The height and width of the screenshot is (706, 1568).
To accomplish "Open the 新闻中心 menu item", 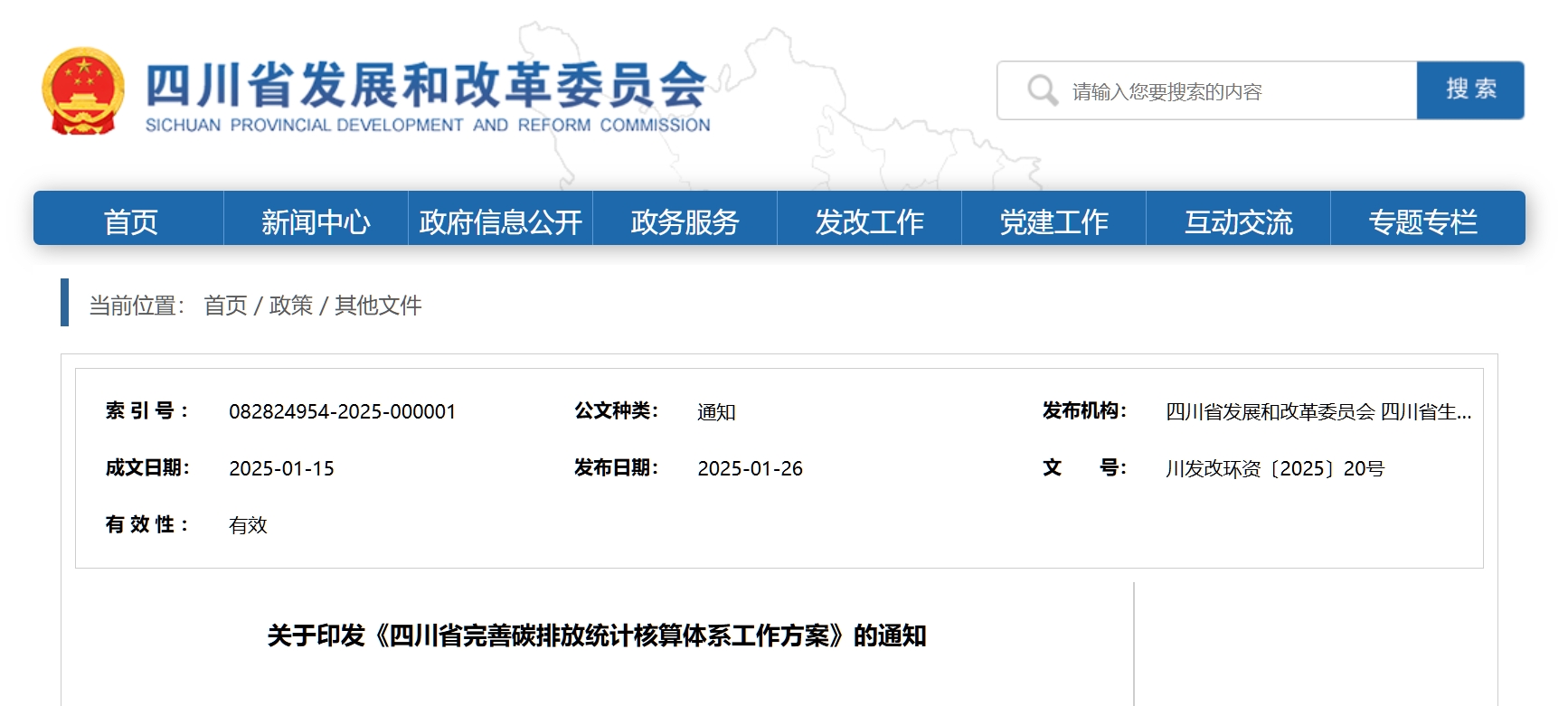I will [x=316, y=221].
